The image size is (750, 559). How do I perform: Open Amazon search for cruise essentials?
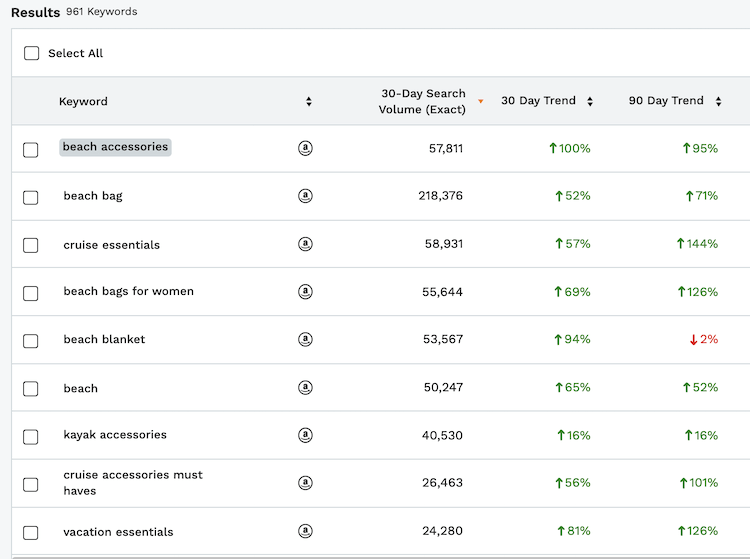(x=305, y=244)
